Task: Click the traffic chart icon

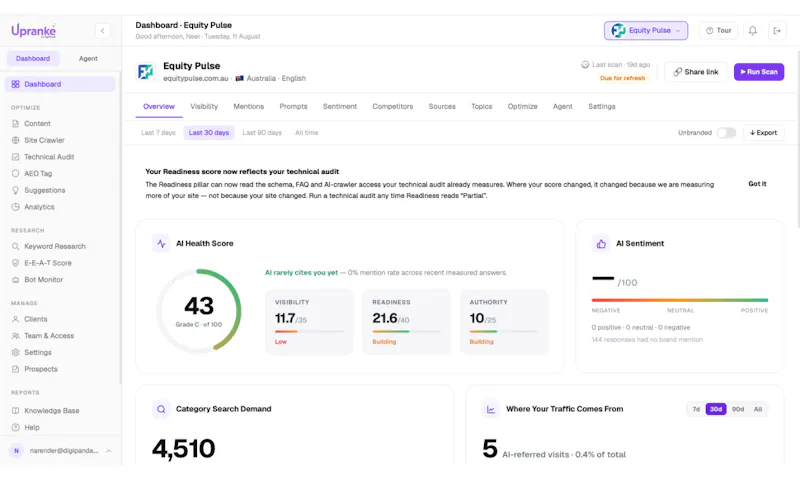Action: tap(491, 409)
